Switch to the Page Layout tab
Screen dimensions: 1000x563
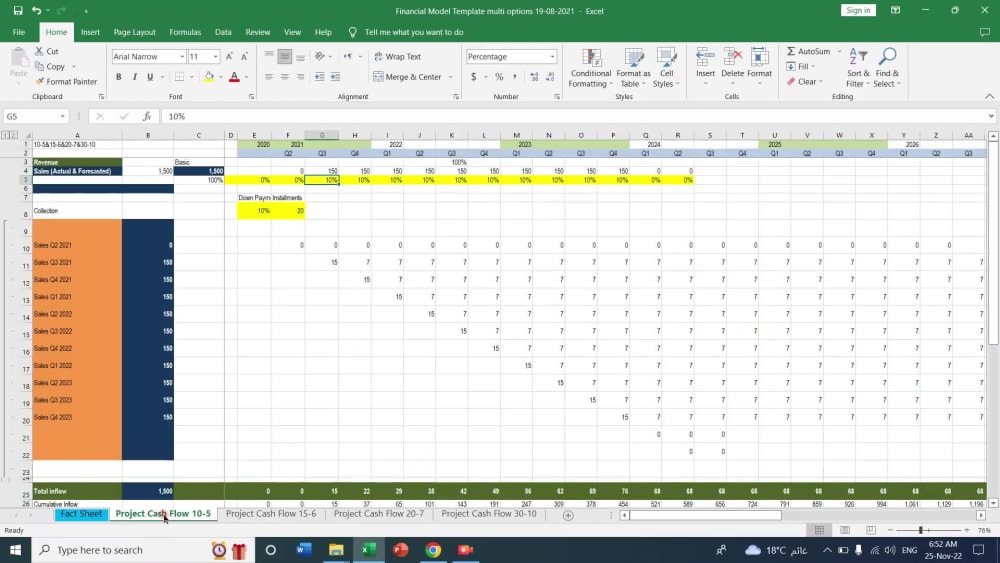pos(135,32)
